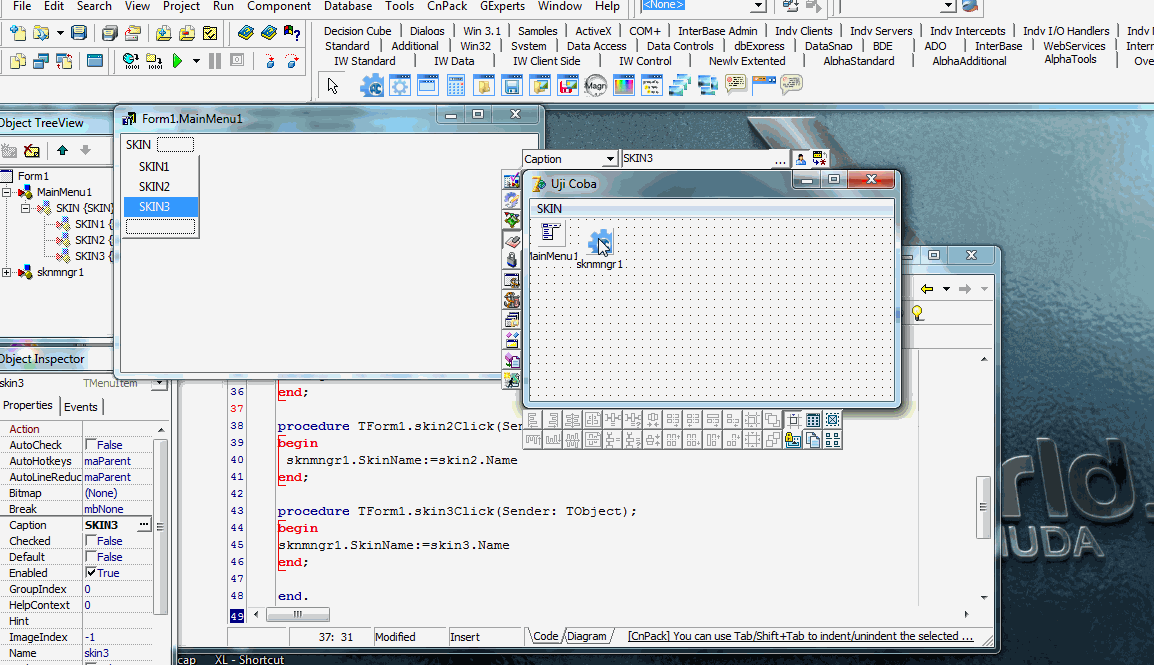Click the Name property value field
This screenshot has height=665, width=1154.
click(x=117, y=653)
